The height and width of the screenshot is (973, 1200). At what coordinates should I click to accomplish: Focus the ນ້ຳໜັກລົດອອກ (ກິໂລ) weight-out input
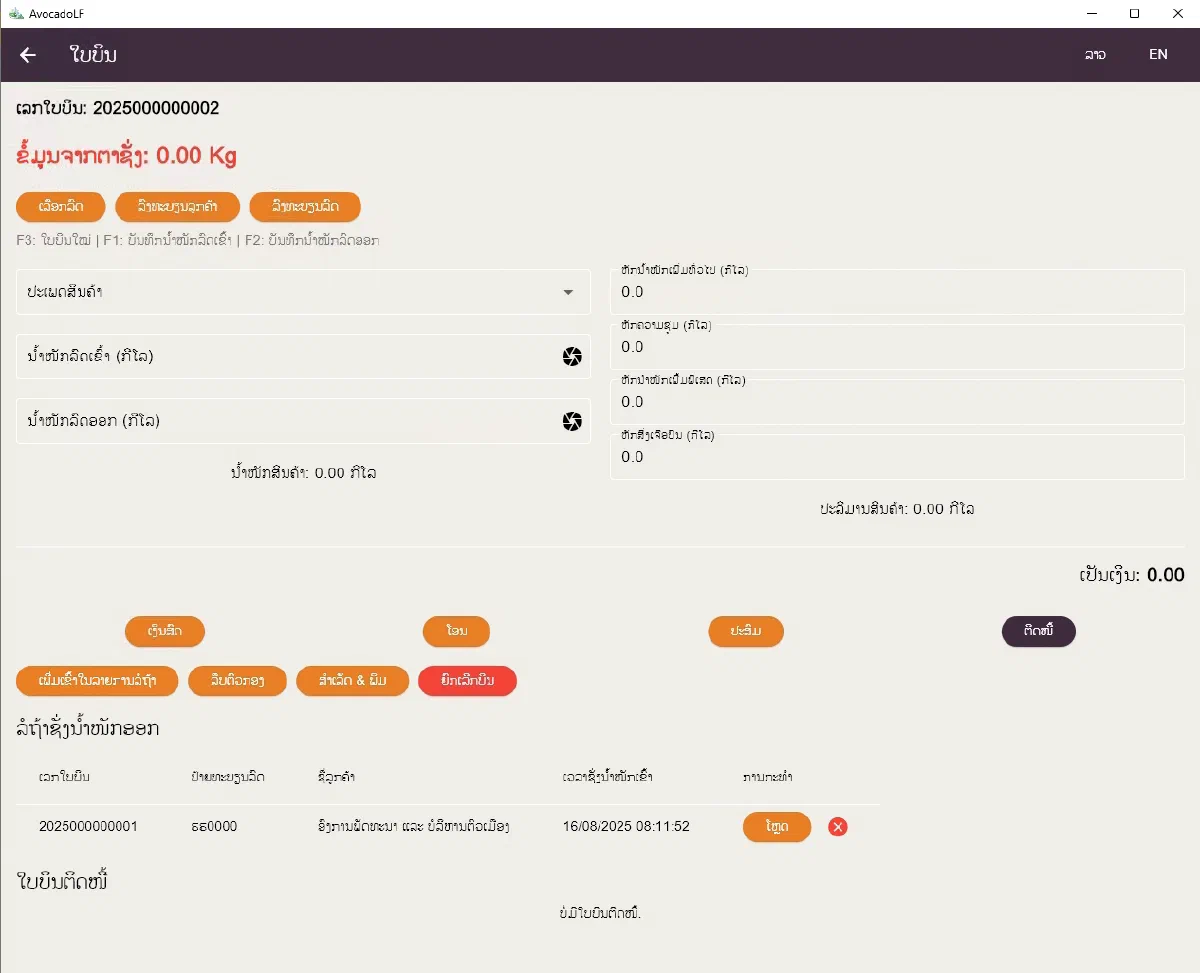(x=303, y=422)
